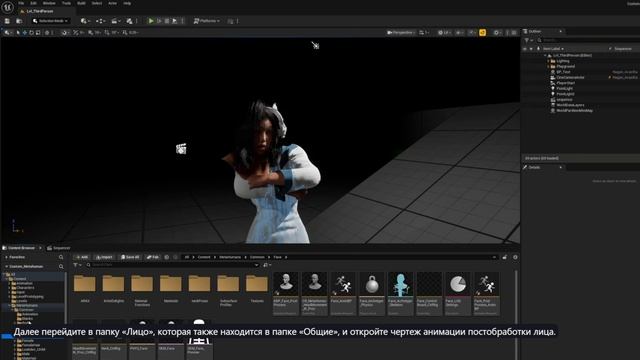Open the Build menu
The height and width of the screenshot is (360, 640).
click(x=81, y=3)
